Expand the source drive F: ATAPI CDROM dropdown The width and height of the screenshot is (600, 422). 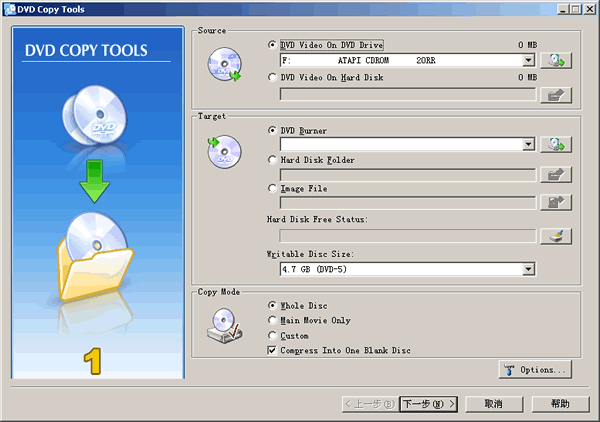pyautogui.click(x=528, y=60)
